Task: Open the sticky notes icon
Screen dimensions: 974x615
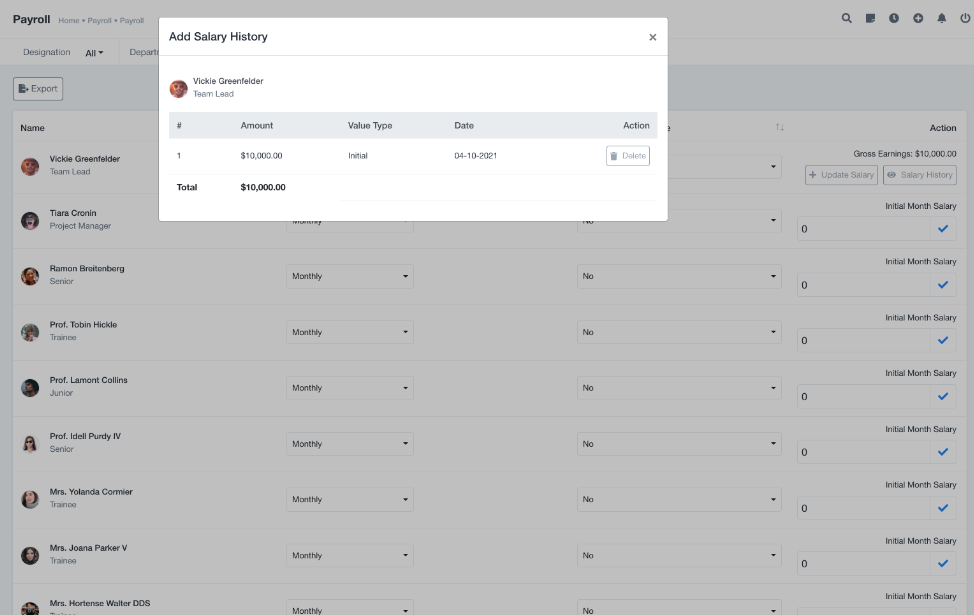Action: (871, 18)
